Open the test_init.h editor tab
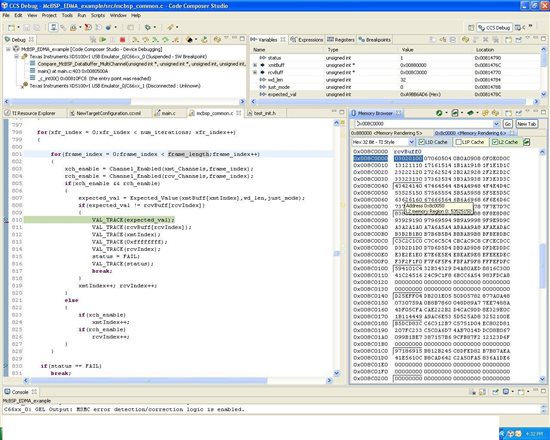This screenshot has height=440, width=550. pyautogui.click(x=265, y=113)
